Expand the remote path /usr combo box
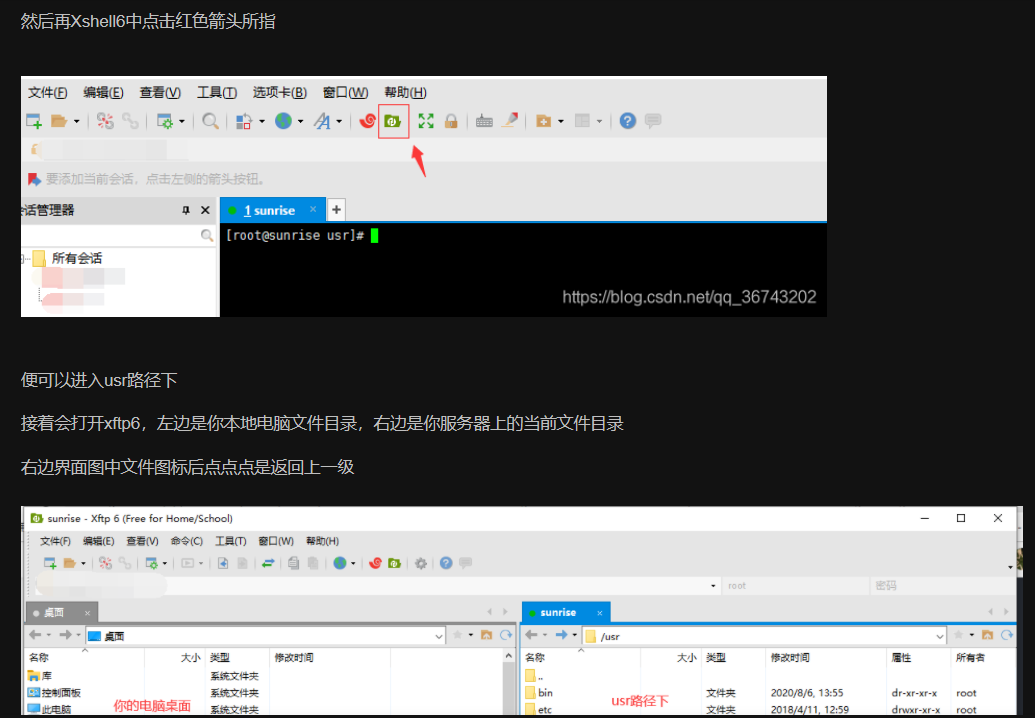The image size is (1035, 718). pyautogui.click(x=940, y=636)
